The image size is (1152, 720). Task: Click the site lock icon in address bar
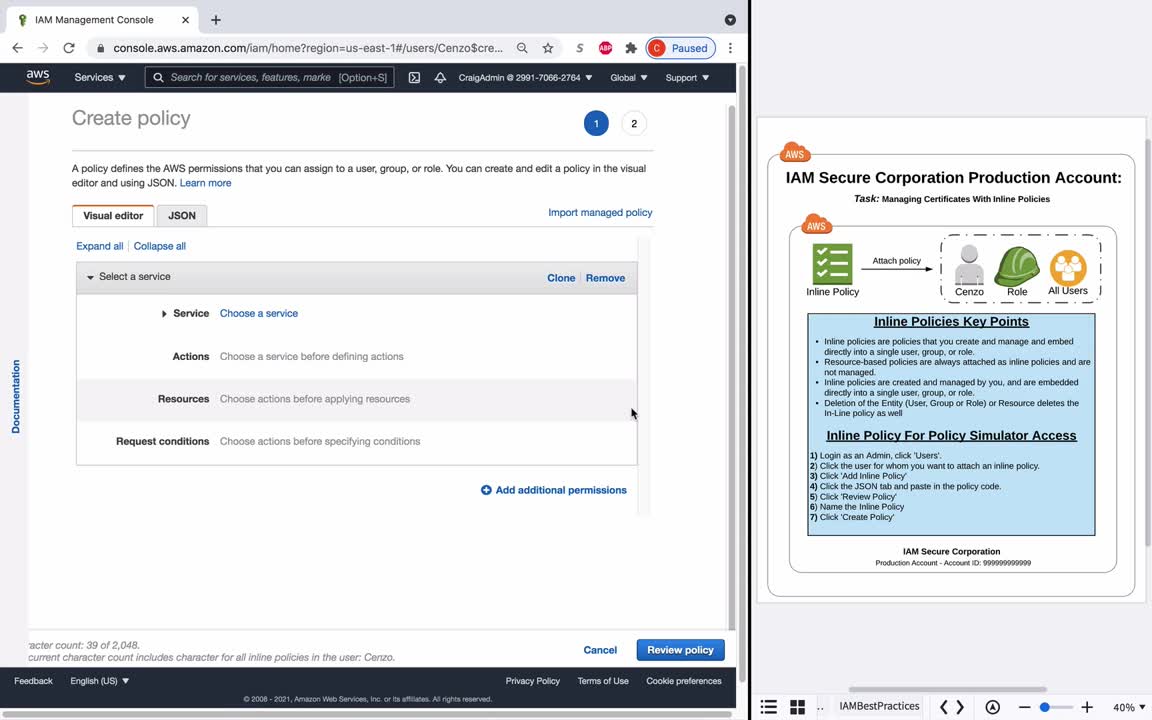[x=101, y=48]
